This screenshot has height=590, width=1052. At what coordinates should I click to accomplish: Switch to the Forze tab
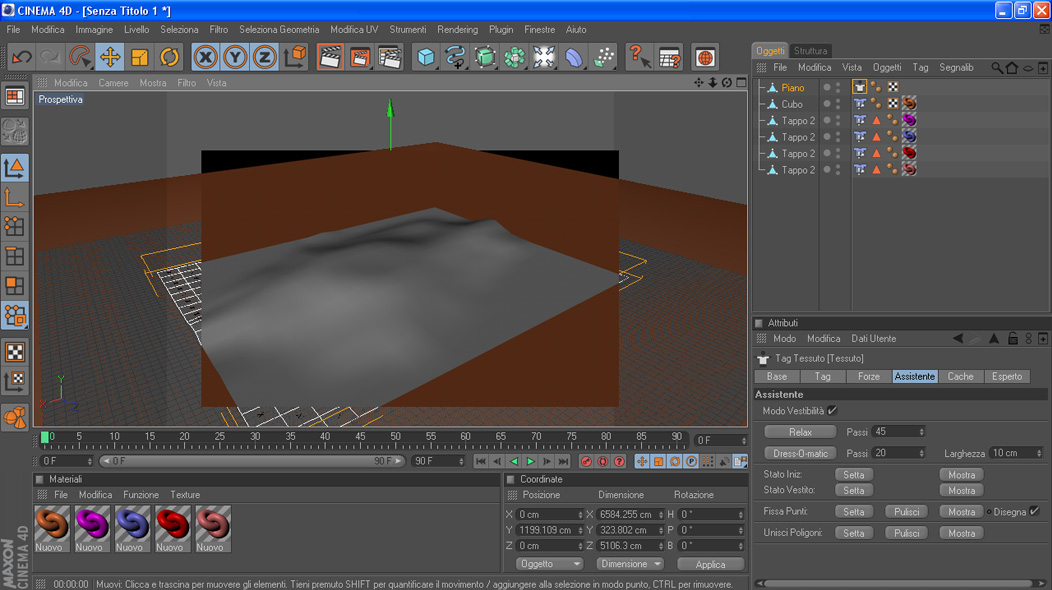[x=868, y=376]
